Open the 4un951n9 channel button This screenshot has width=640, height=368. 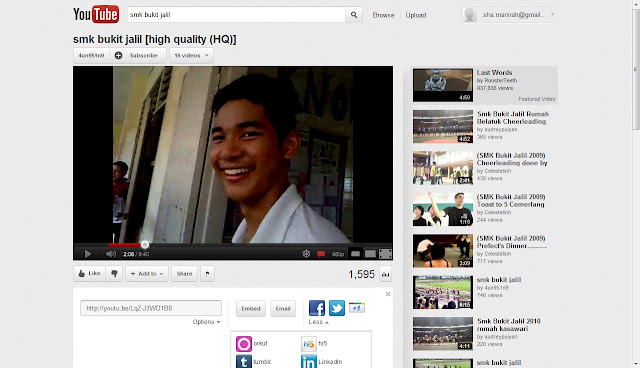pos(91,55)
